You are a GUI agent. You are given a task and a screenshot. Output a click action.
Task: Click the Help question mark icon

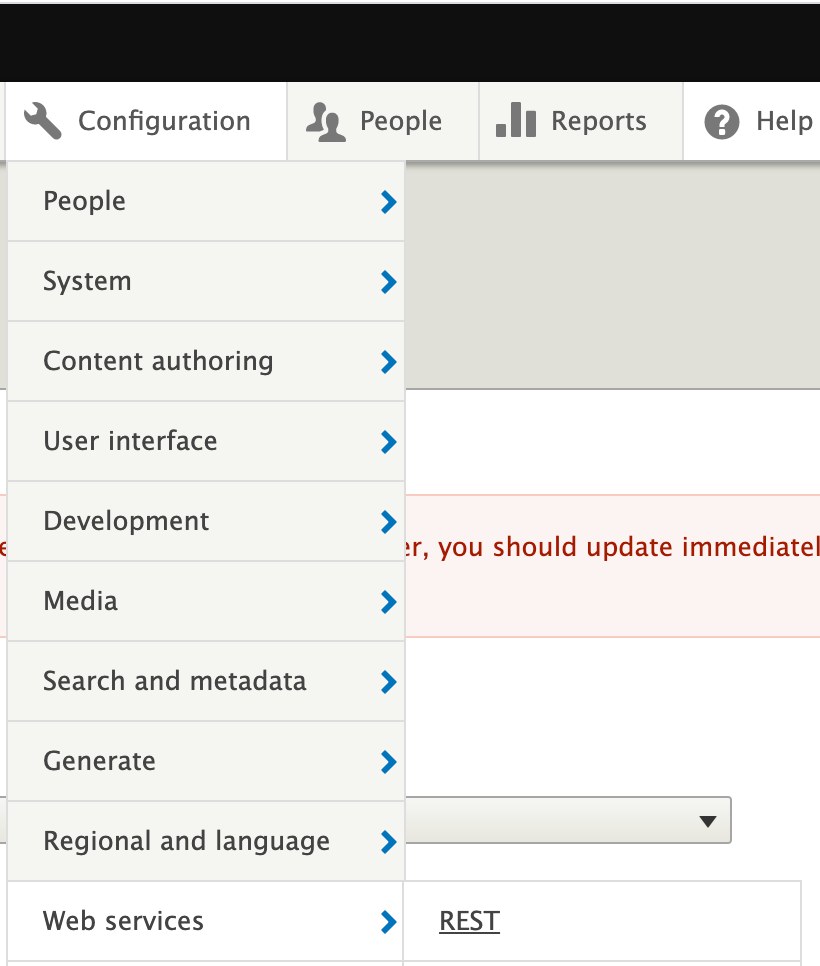(721, 122)
